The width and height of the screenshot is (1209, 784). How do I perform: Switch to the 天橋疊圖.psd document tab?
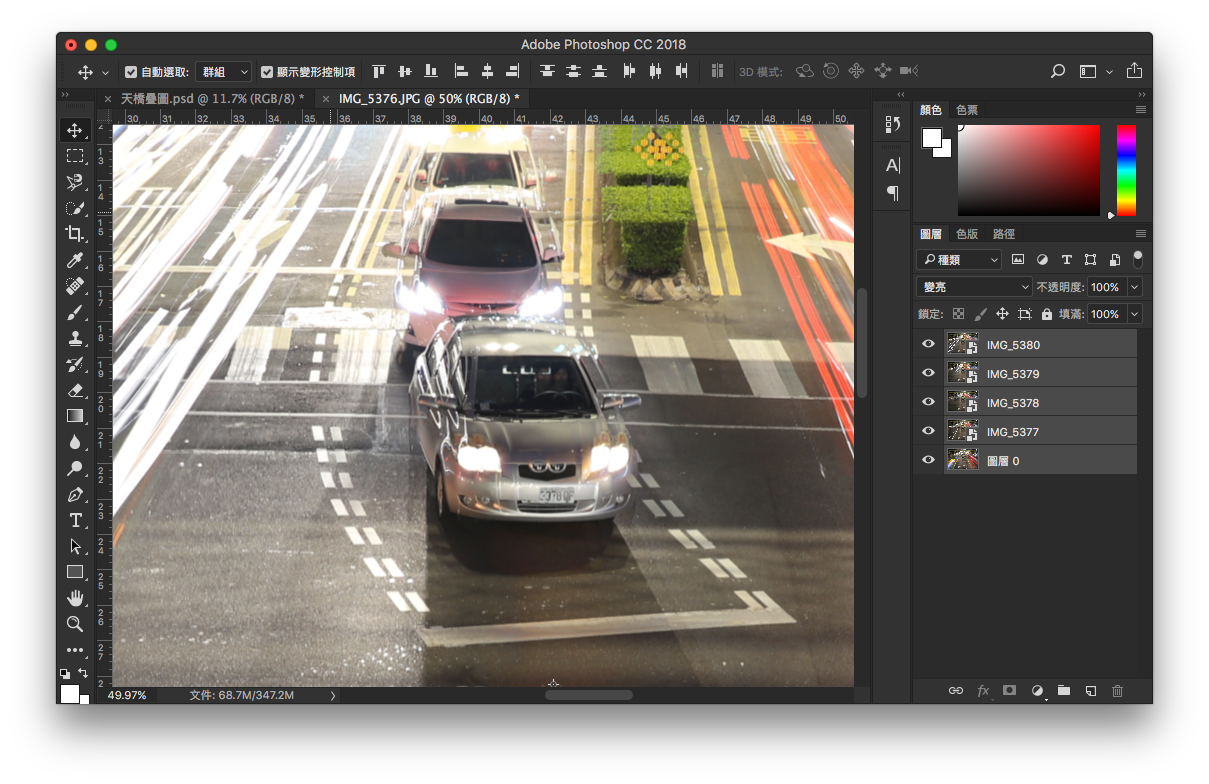pyautogui.click(x=212, y=98)
